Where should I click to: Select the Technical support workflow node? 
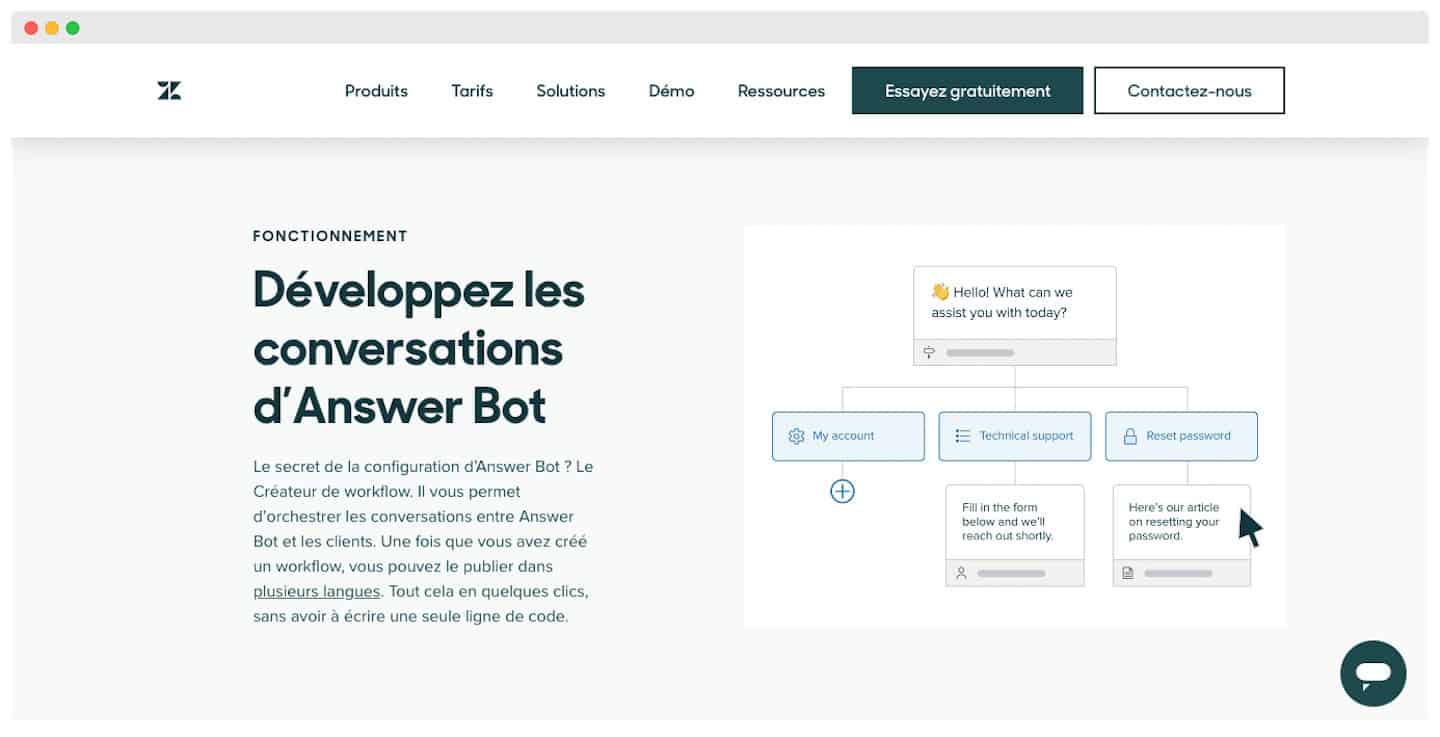tap(1015, 436)
